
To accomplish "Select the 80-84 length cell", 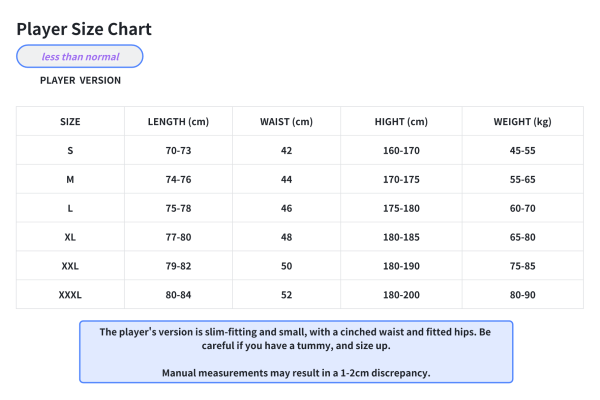I will click(178, 295).
